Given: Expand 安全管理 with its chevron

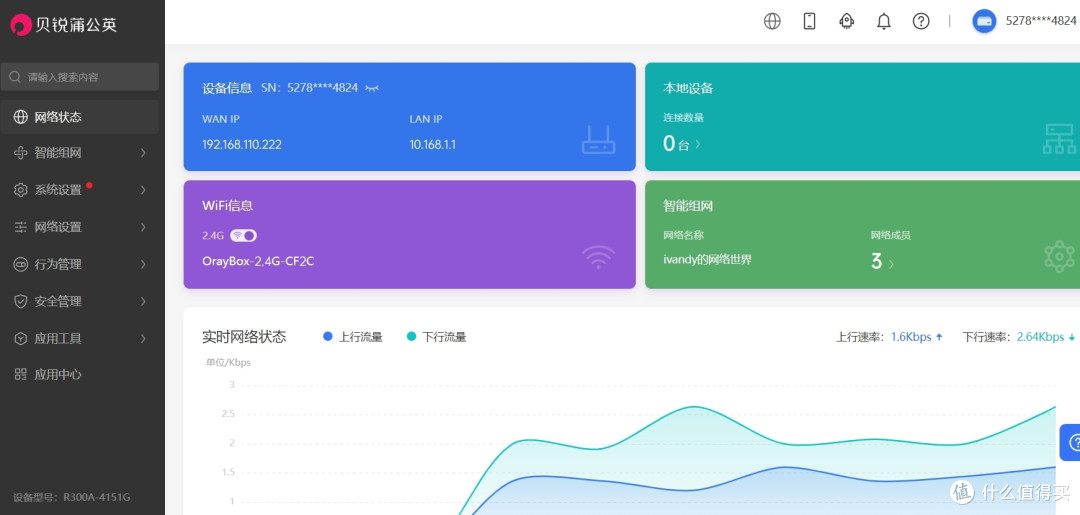Looking at the screenshot, I should point(143,302).
